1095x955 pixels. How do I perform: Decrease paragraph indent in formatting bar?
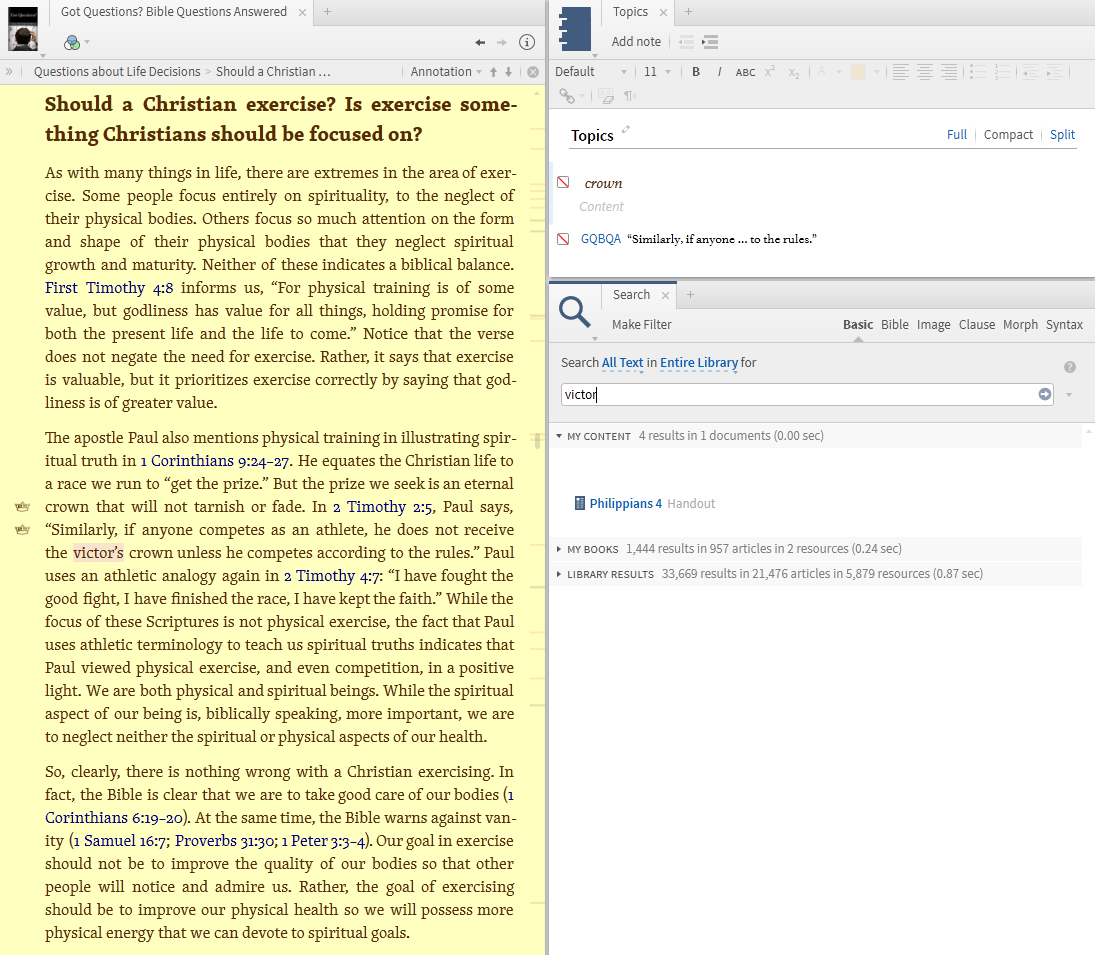coord(1031,72)
